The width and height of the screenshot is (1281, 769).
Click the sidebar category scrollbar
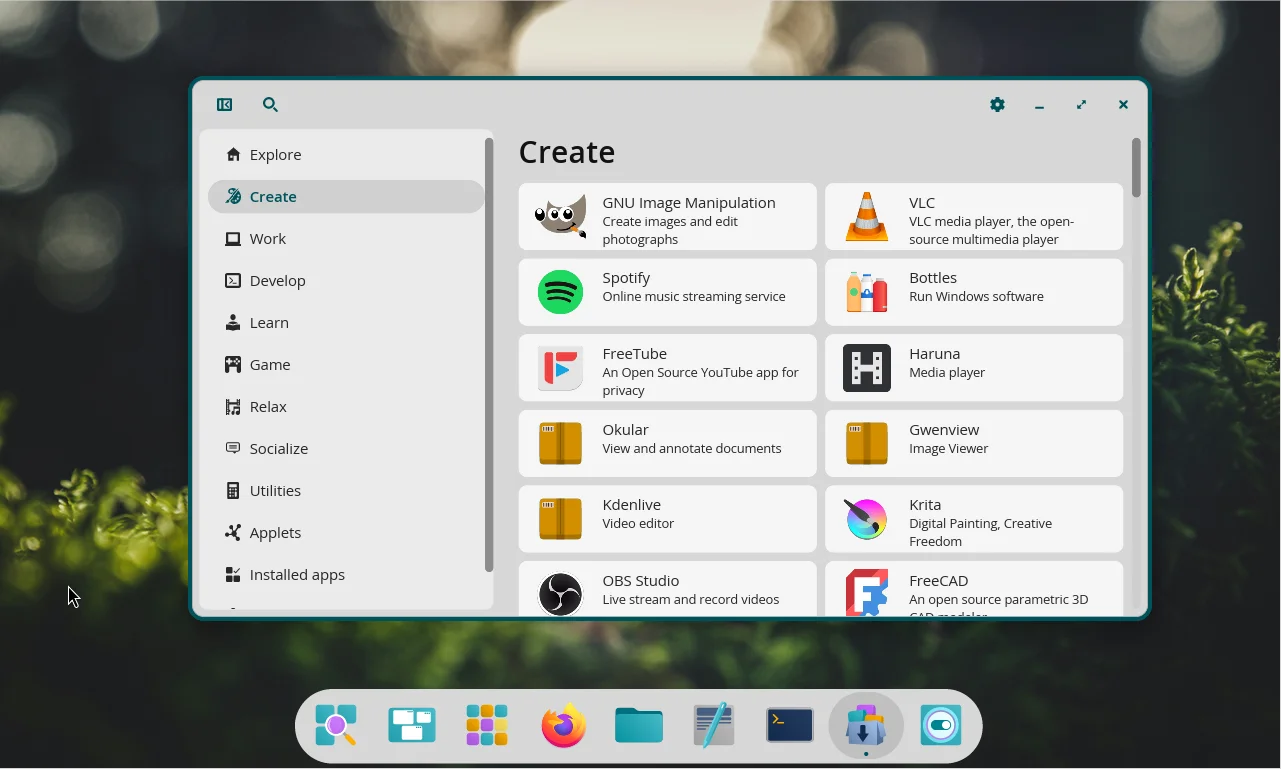click(x=489, y=355)
